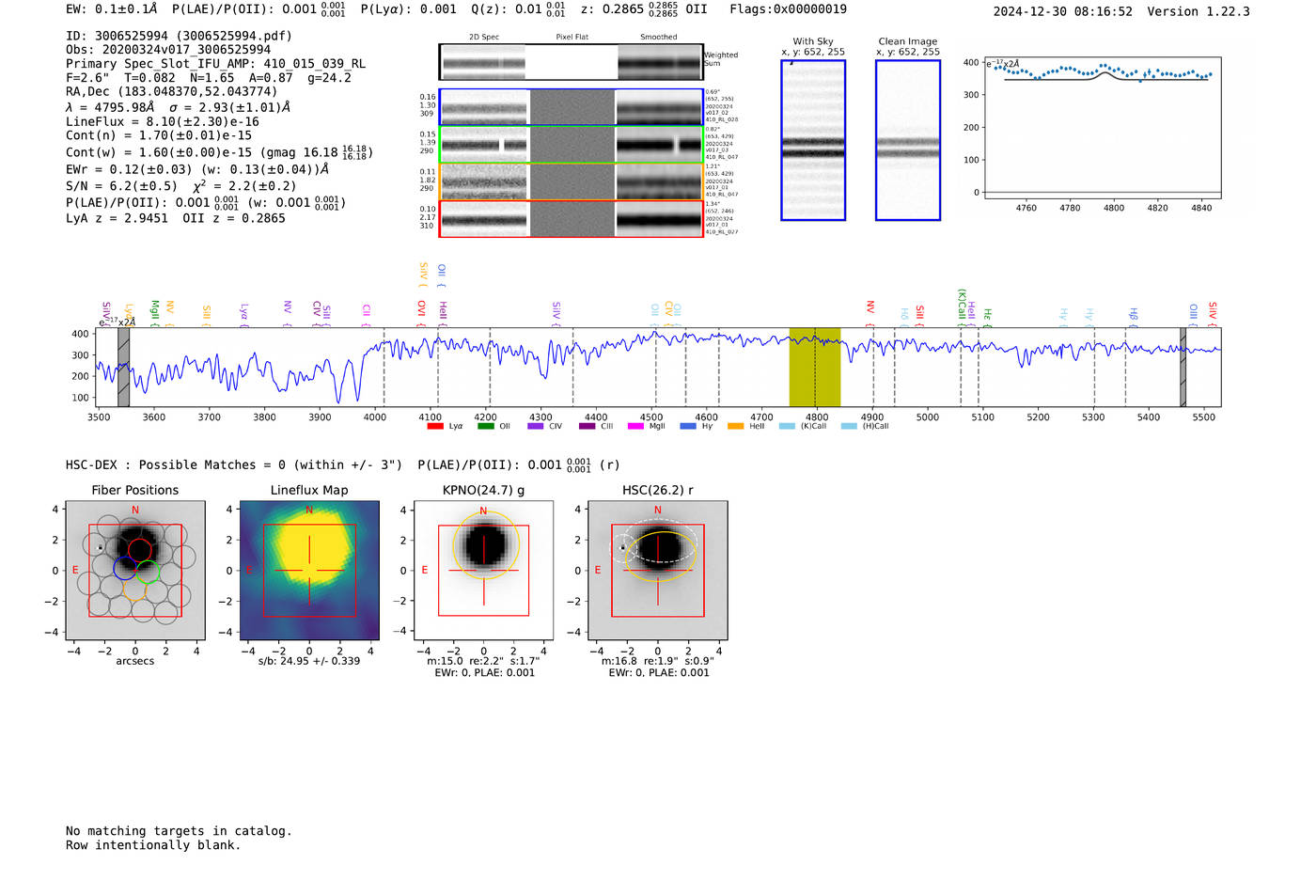Select the green OII legend swatch
This screenshot has height=896, width=1316.
click(x=485, y=426)
